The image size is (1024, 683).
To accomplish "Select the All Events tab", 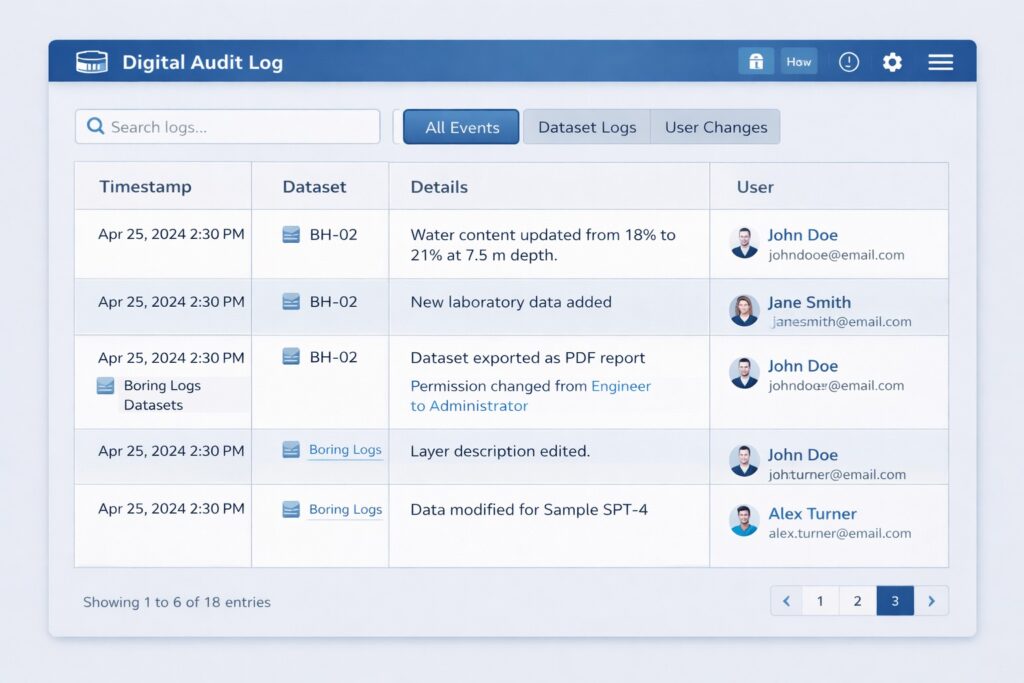I will pyautogui.click(x=461, y=127).
